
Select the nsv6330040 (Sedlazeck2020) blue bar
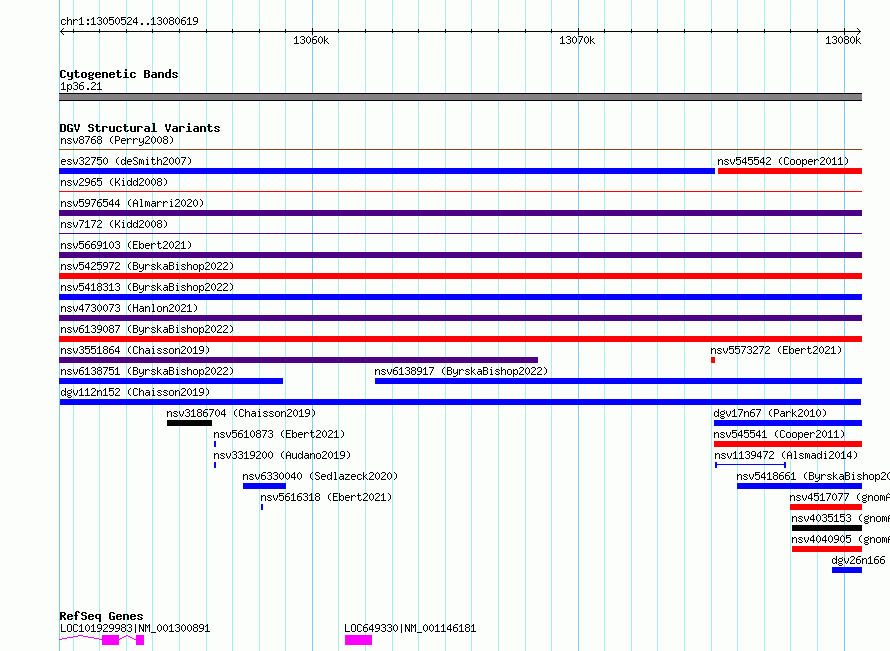[265, 486]
